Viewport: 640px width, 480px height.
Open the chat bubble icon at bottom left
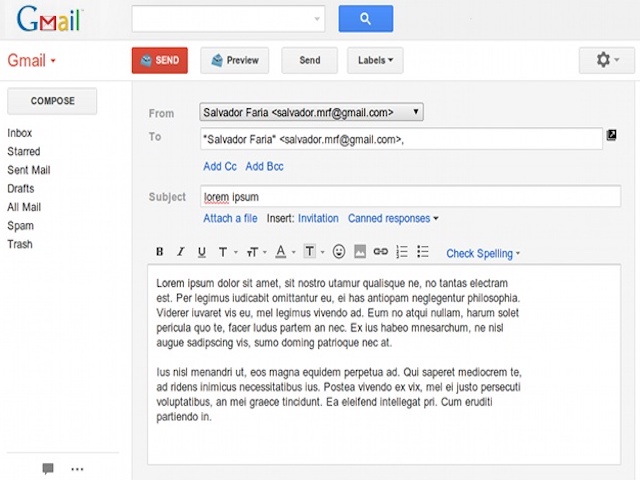click(x=48, y=468)
